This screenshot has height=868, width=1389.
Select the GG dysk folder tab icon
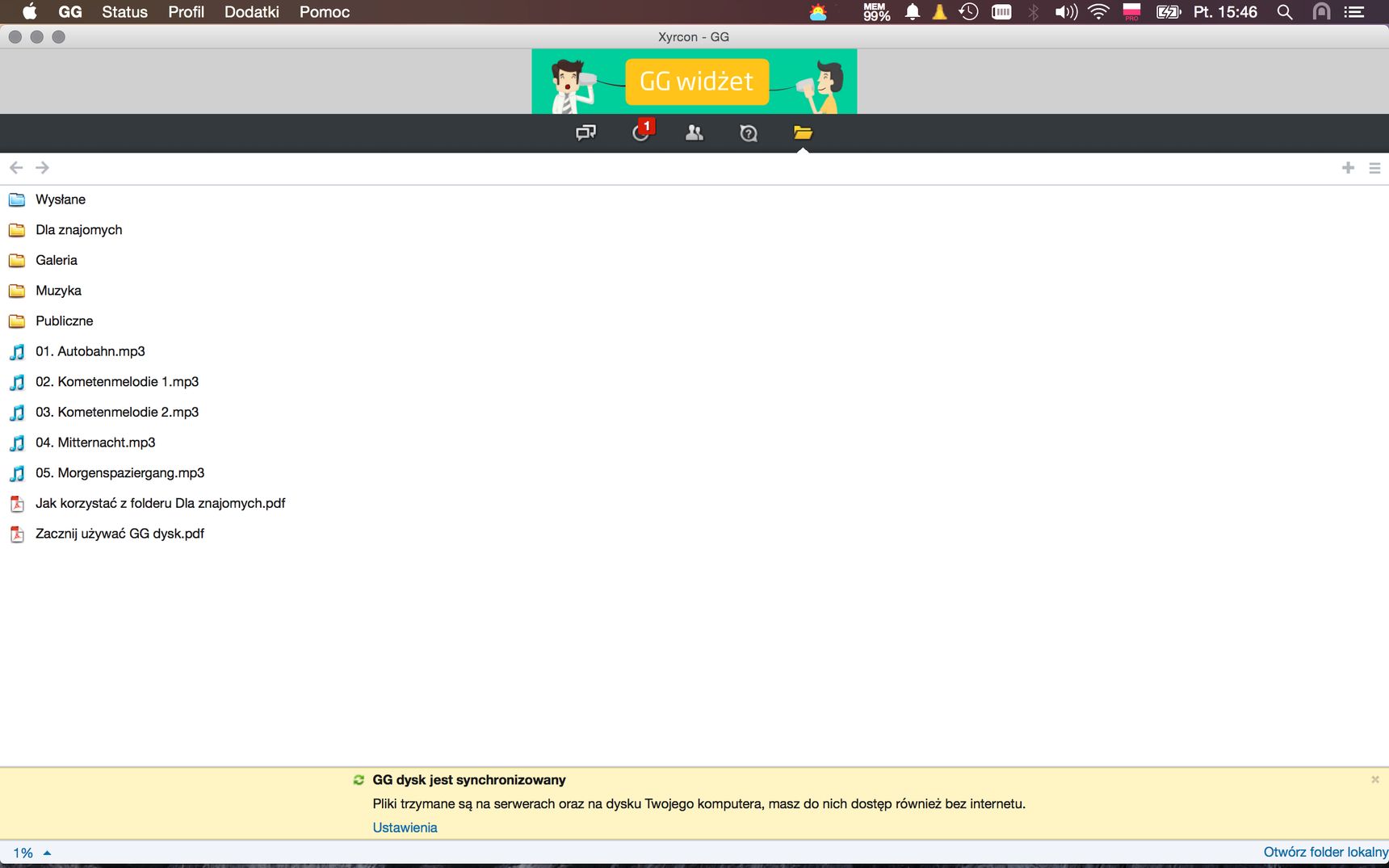coord(803,132)
